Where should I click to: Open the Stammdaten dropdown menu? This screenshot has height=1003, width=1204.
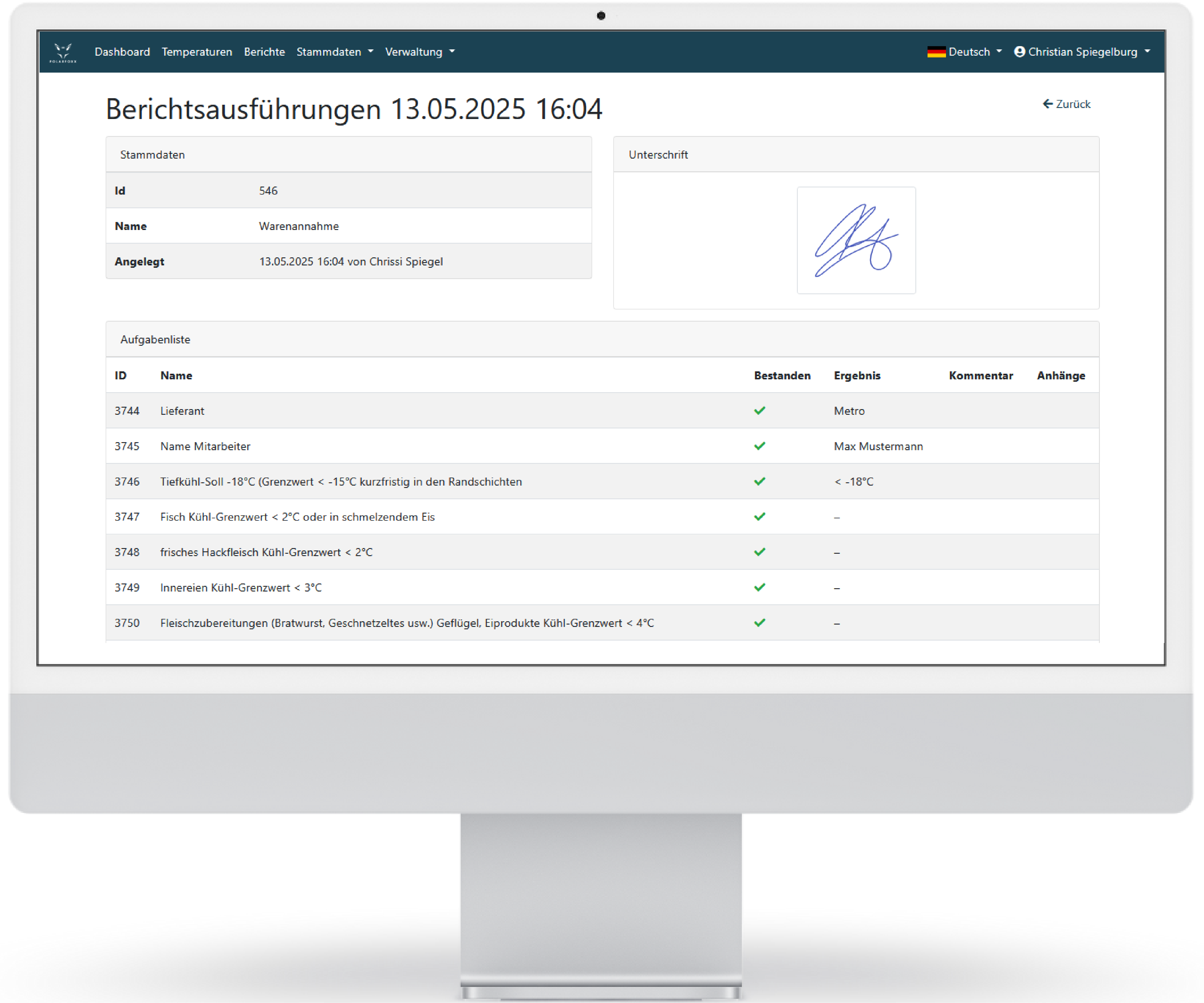pyautogui.click(x=335, y=51)
